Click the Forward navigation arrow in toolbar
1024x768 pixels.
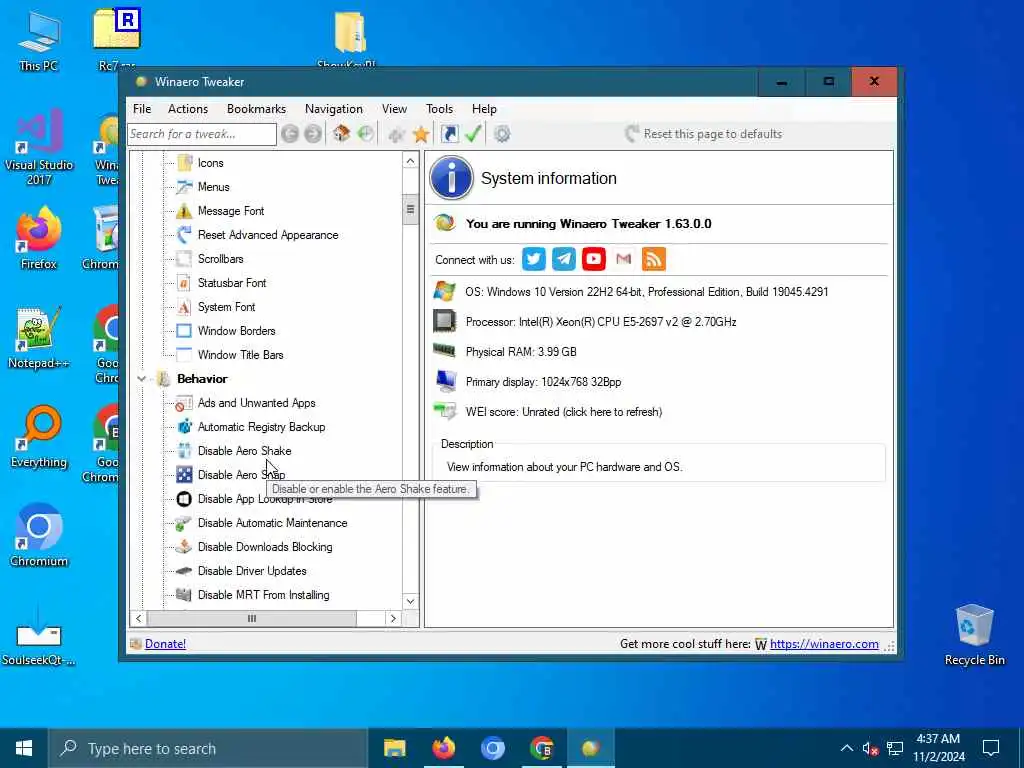313,134
